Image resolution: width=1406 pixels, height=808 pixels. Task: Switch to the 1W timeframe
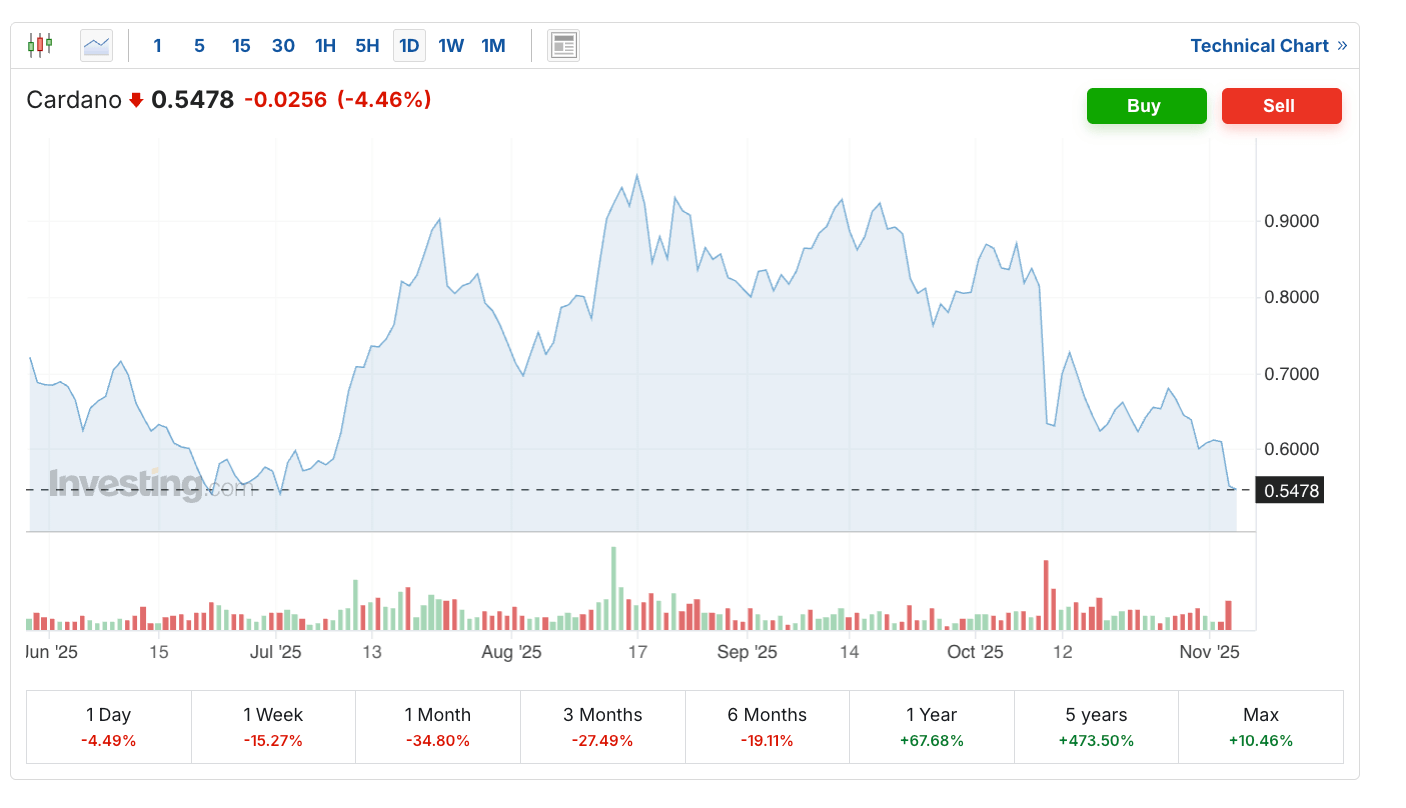[451, 45]
